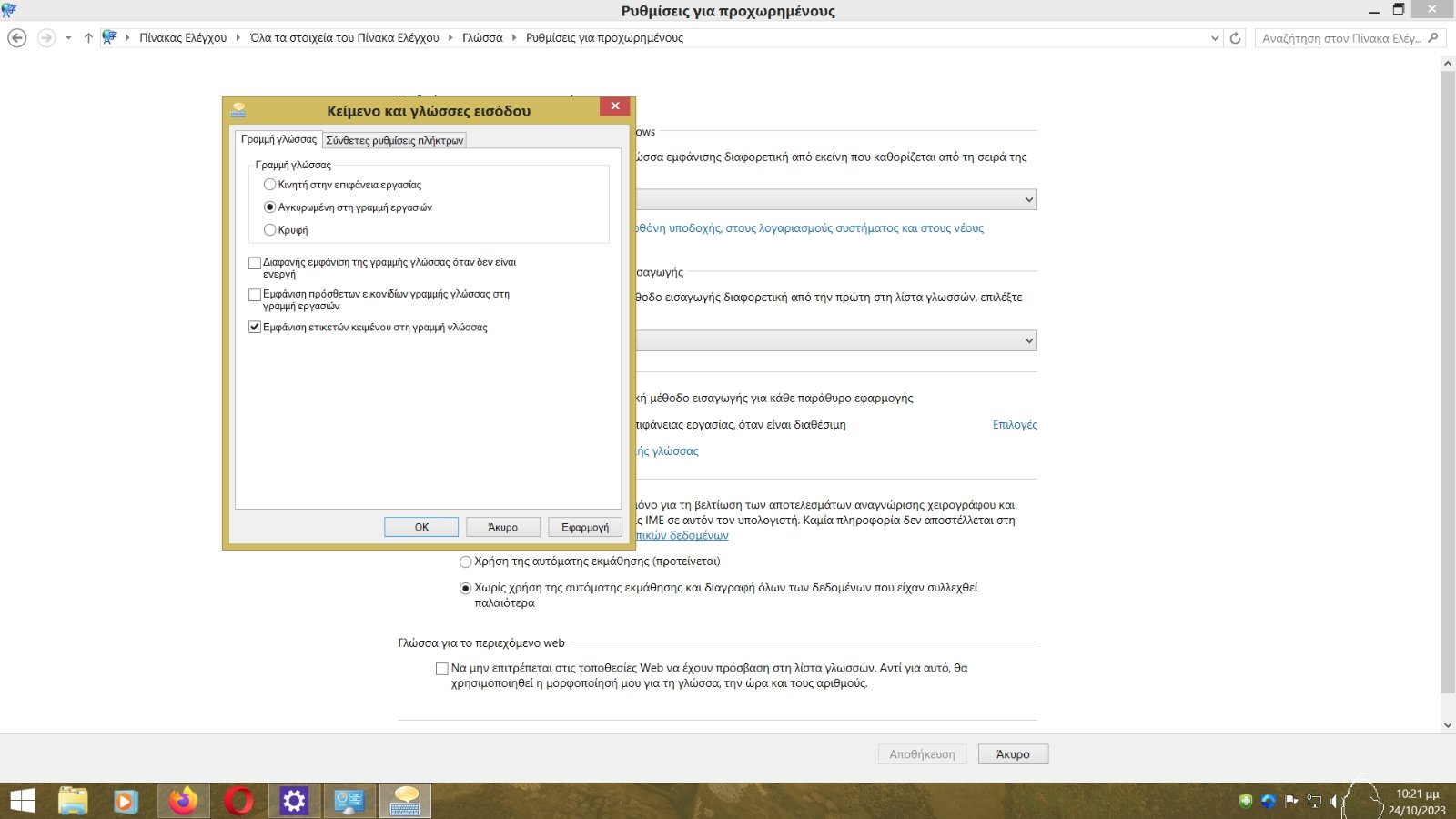Viewport: 1456px width, 819px height.
Task: Toggle Διαφανής εμφάνιση της γραμμής γλώσσας checkbox
Action: [255, 263]
